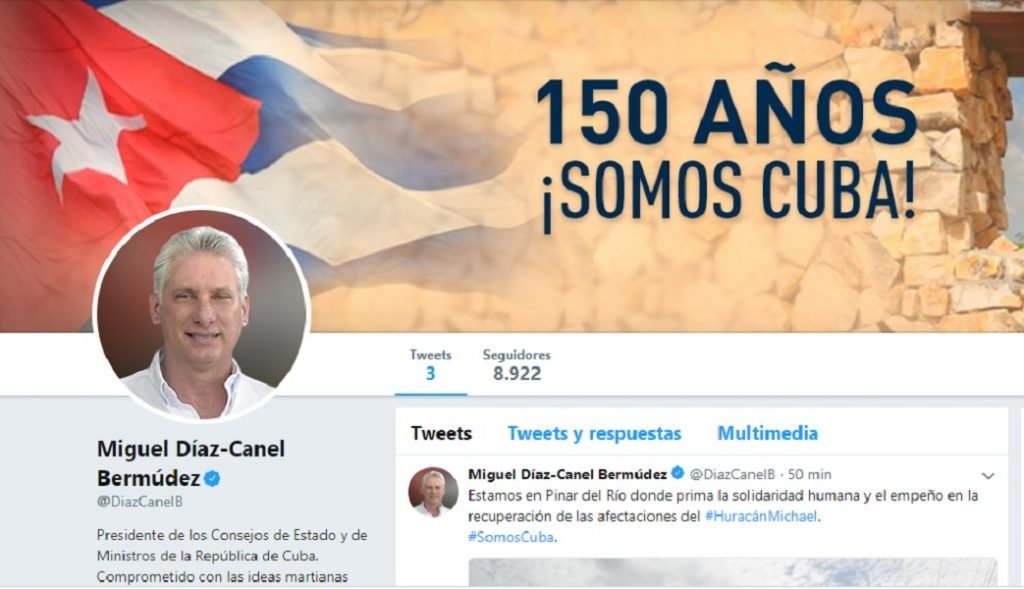Open the #HuracánMichael hashtag link
This screenshot has height=589, width=1024.
[x=761, y=517]
